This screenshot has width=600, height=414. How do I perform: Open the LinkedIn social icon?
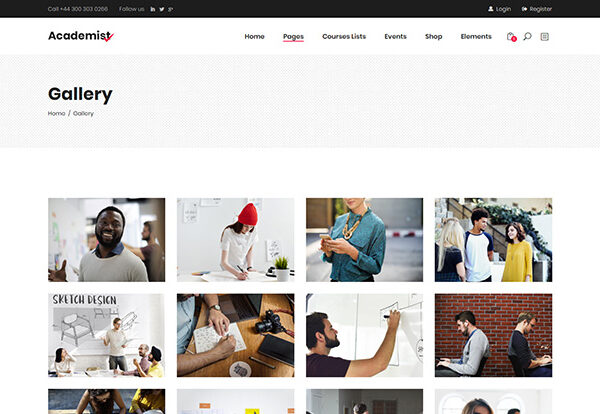pos(153,9)
